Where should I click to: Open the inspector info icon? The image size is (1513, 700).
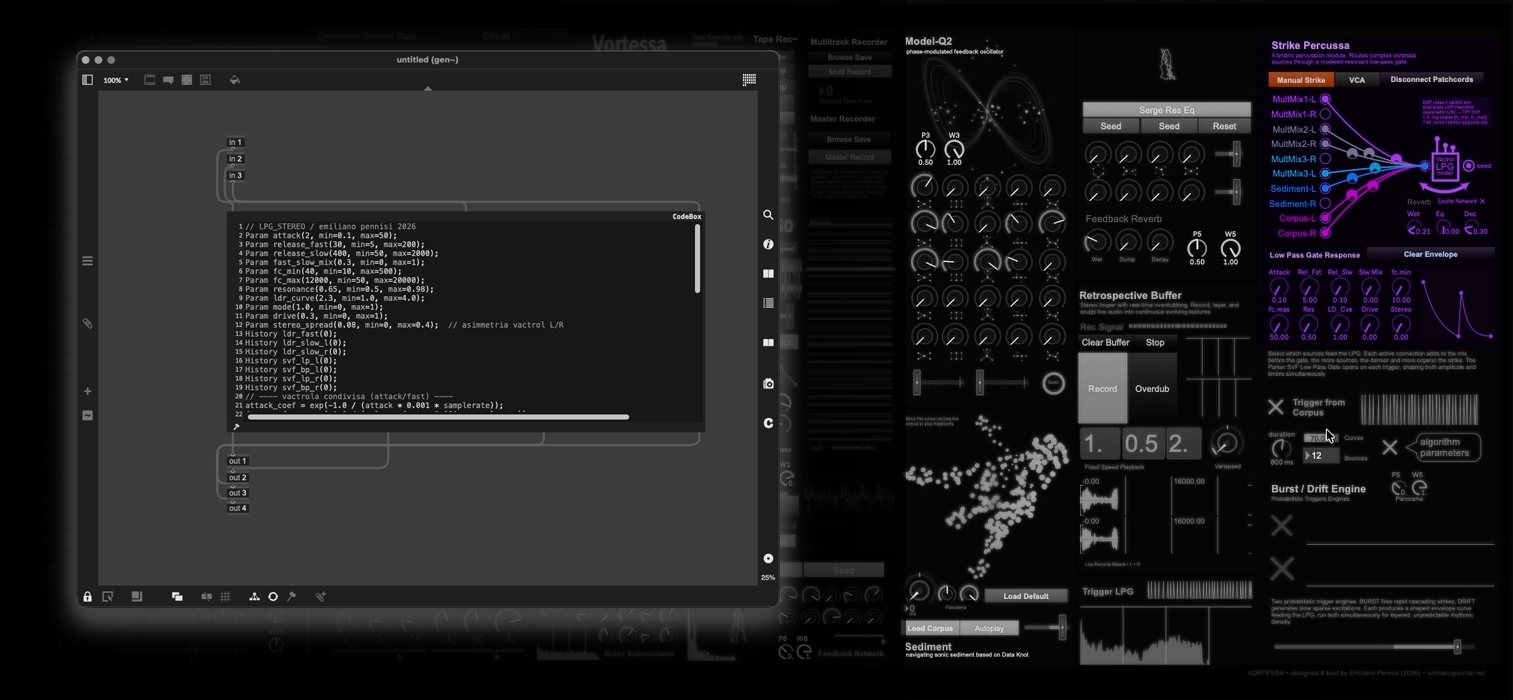pos(768,244)
